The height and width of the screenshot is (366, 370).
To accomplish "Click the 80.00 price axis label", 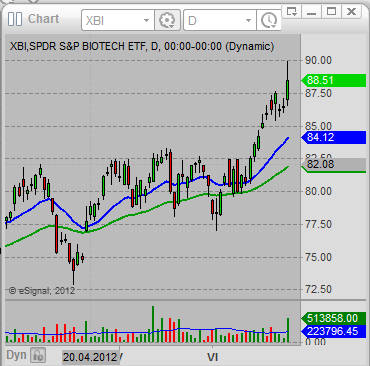I will coord(319,191).
